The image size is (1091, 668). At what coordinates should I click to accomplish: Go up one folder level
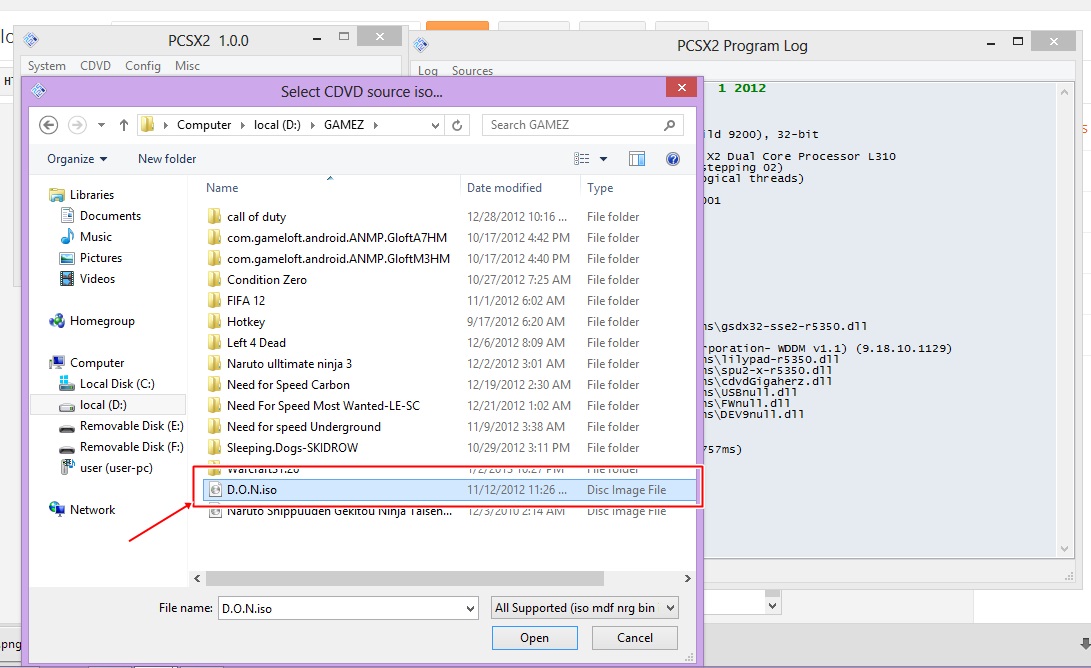[124, 125]
